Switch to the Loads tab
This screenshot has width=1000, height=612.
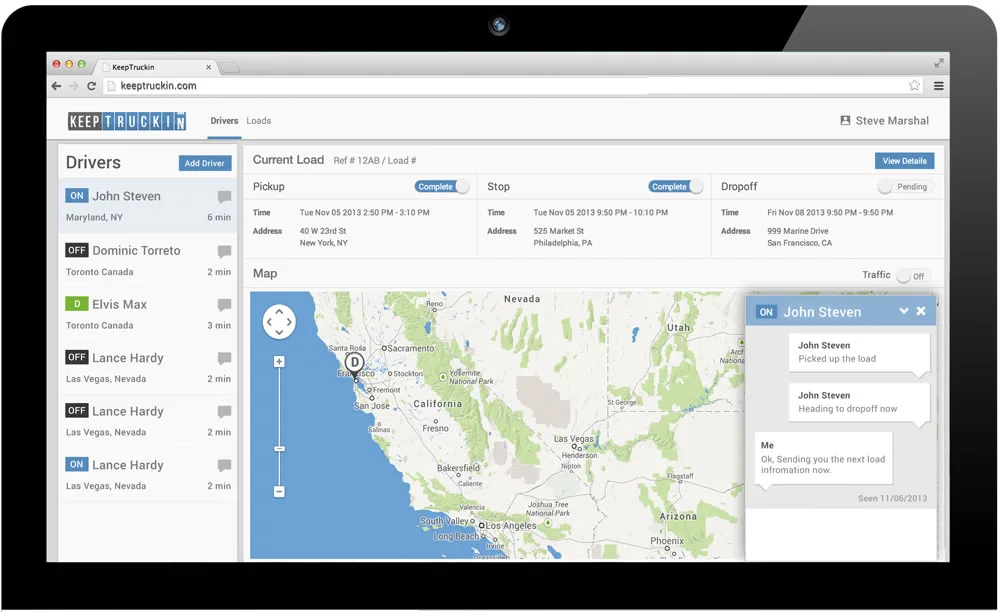click(x=259, y=120)
